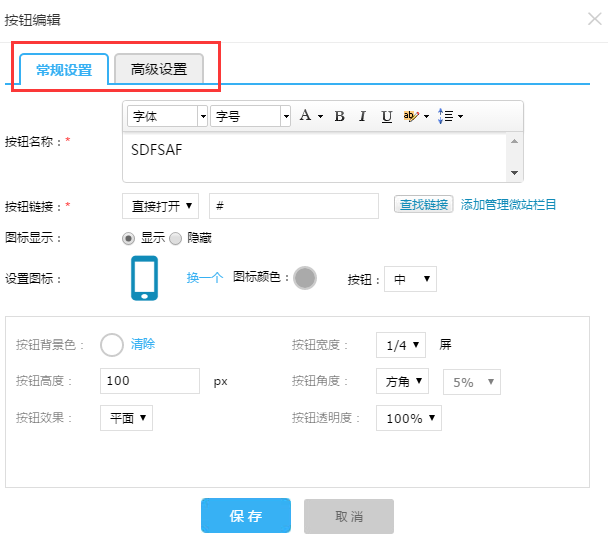The height and width of the screenshot is (543, 608).
Task: Select the 显示 radio button
Action: (x=128, y=238)
